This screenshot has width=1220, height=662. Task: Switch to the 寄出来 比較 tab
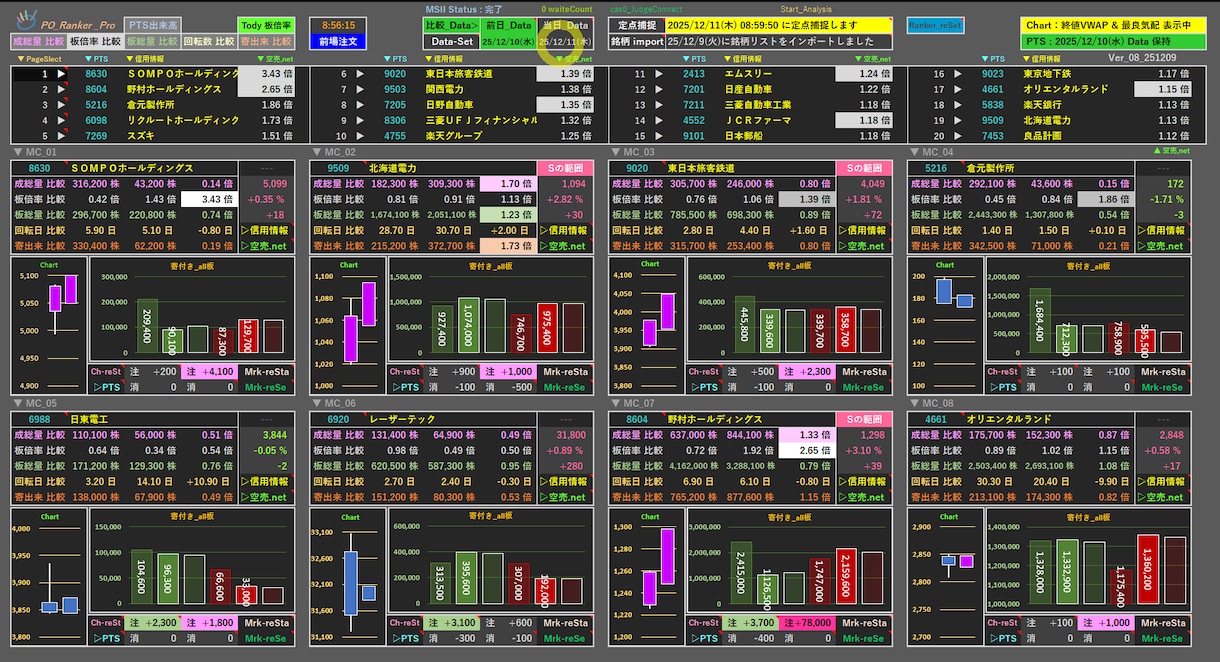click(267, 42)
